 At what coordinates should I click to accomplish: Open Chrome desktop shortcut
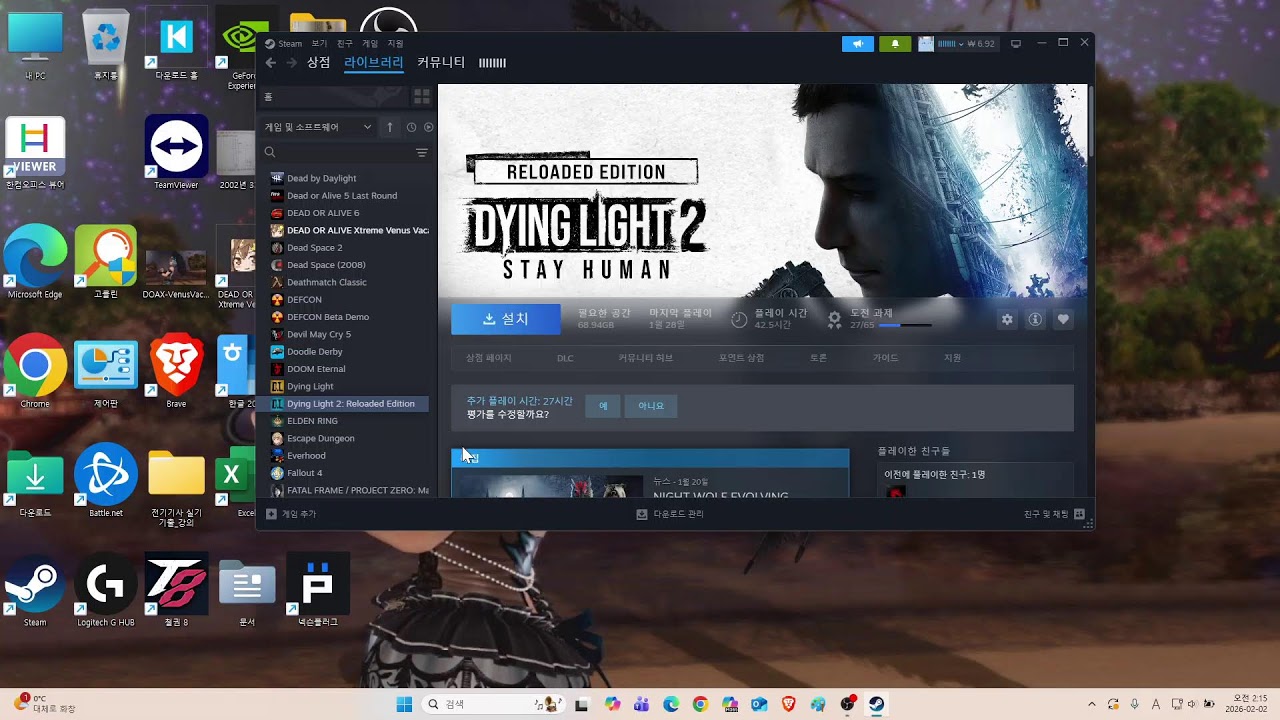coord(35,371)
